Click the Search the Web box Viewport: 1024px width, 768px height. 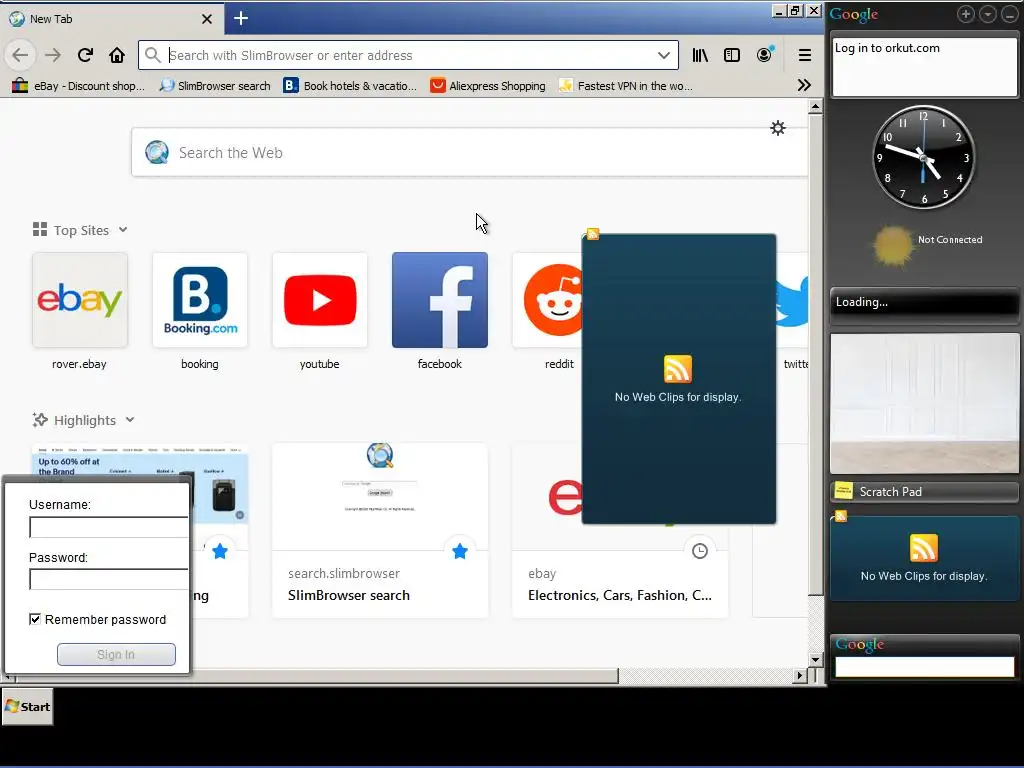(470, 153)
